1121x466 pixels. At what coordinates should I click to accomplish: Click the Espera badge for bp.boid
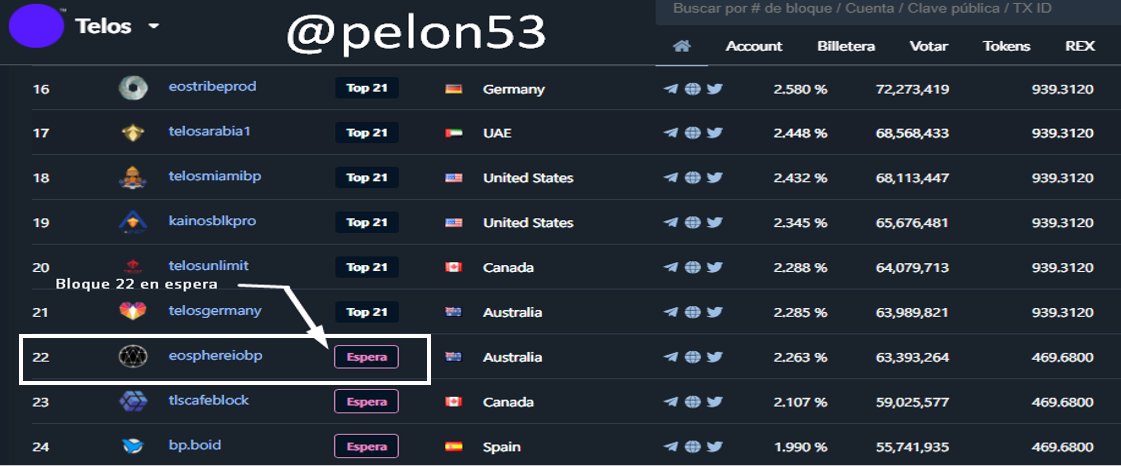366,446
